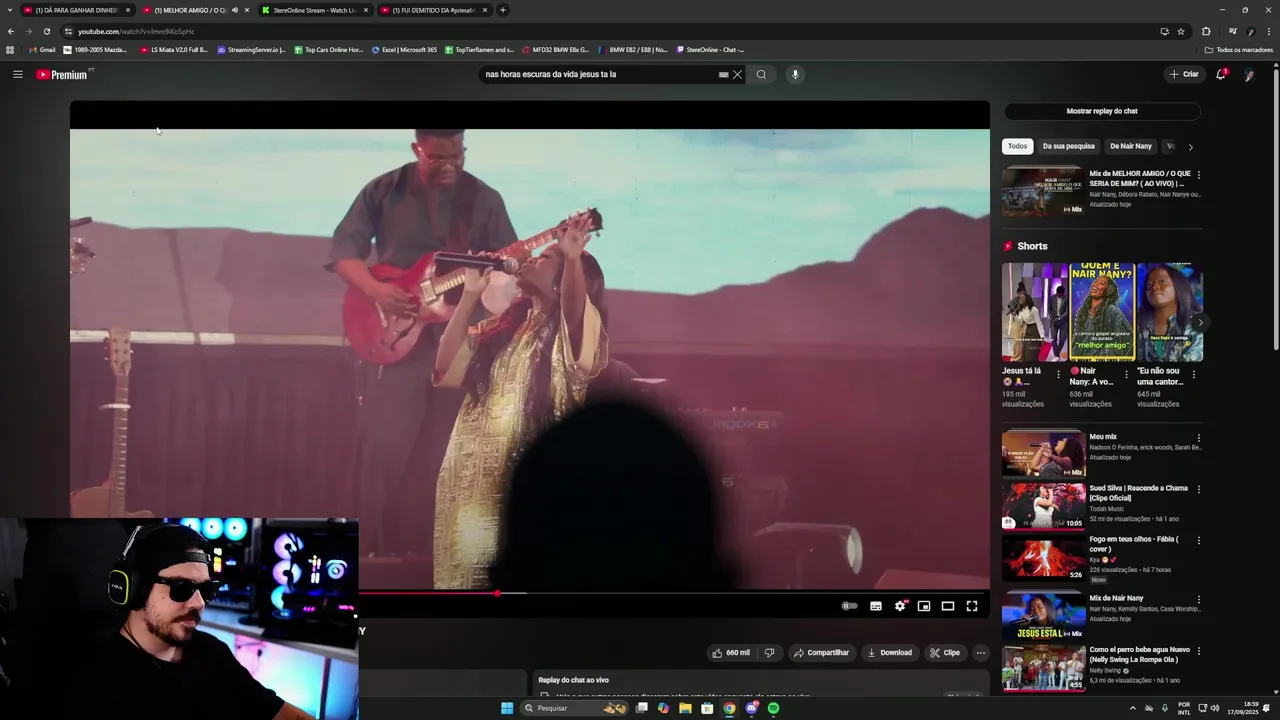Select the Da sua pesquisa chip
Image resolution: width=1280 pixels, height=720 pixels.
point(1069,146)
